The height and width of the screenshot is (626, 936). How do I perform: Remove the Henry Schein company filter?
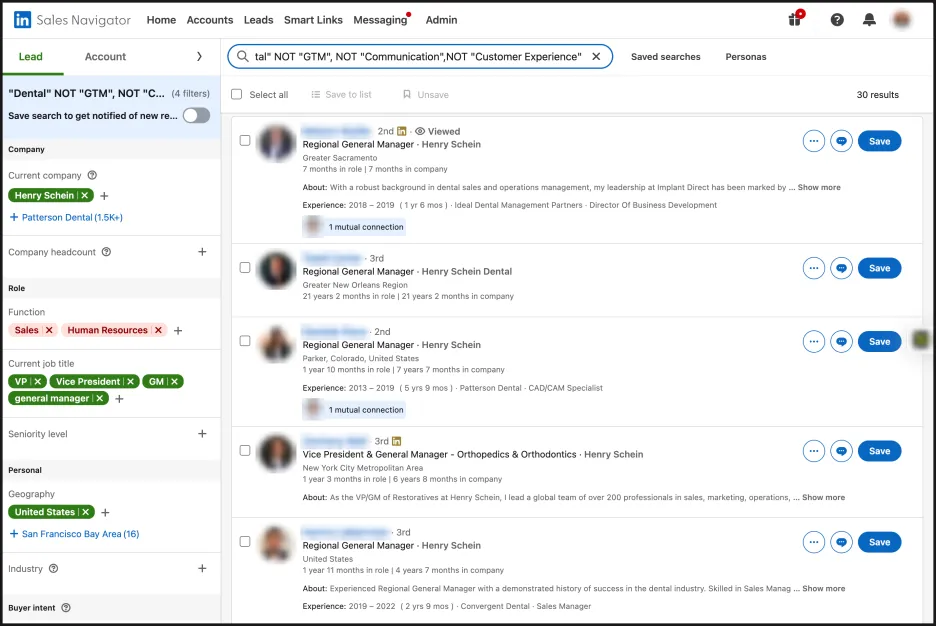click(85, 196)
